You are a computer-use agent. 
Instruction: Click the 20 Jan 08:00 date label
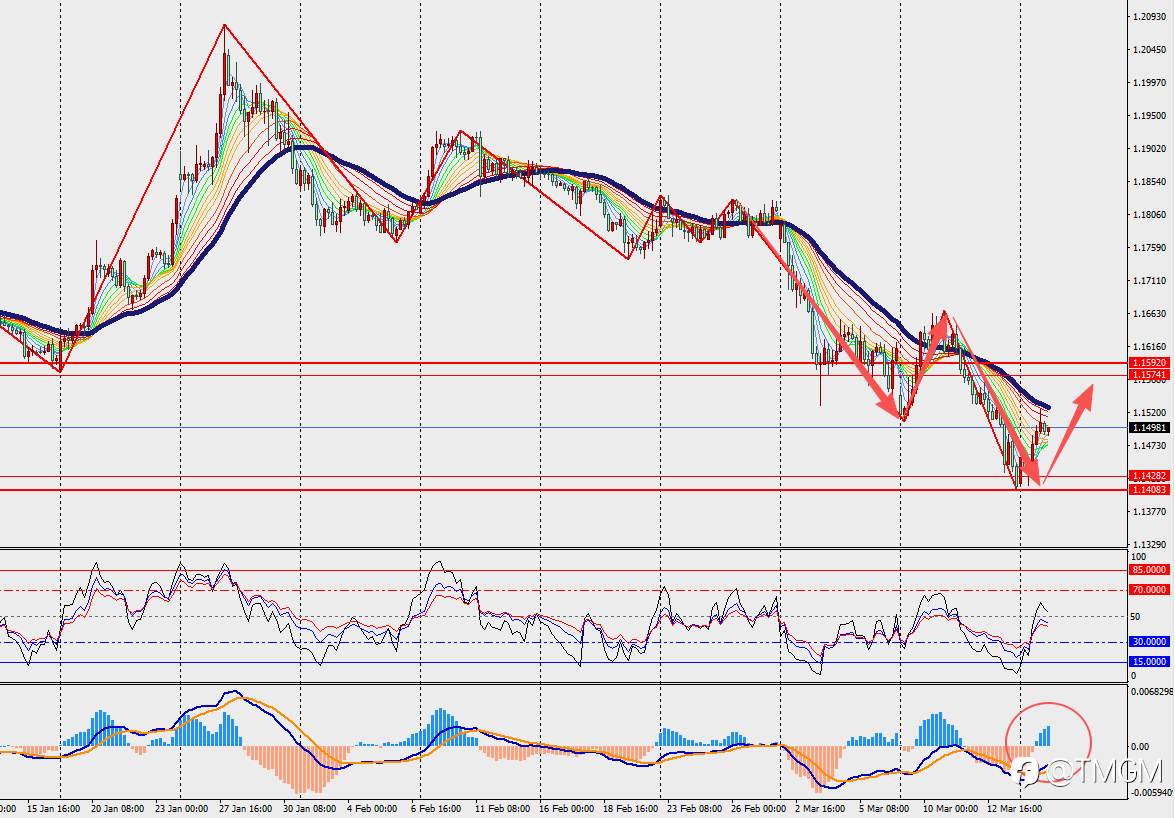pyautogui.click(x=118, y=809)
